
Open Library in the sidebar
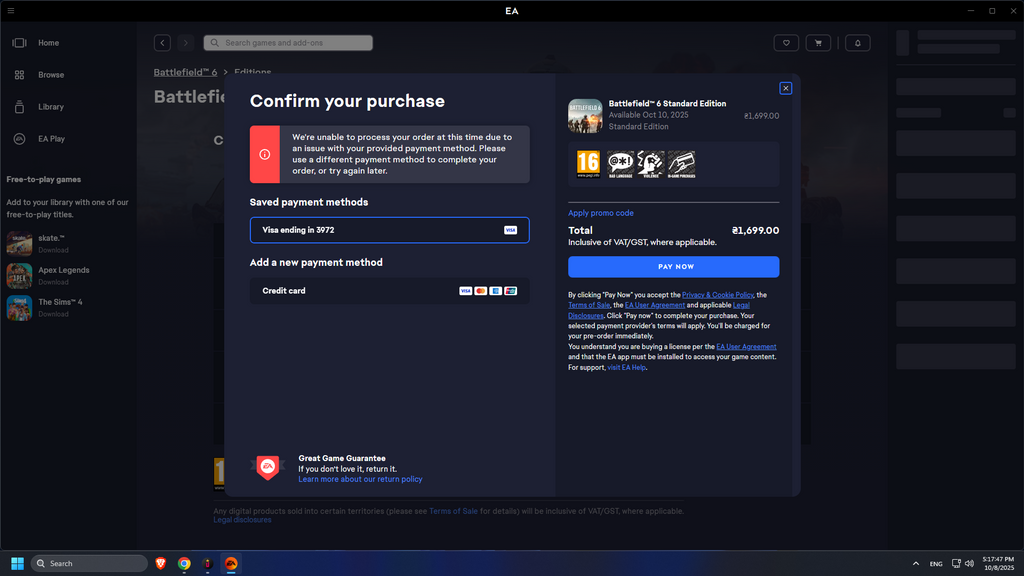pyautogui.click(x=51, y=107)
